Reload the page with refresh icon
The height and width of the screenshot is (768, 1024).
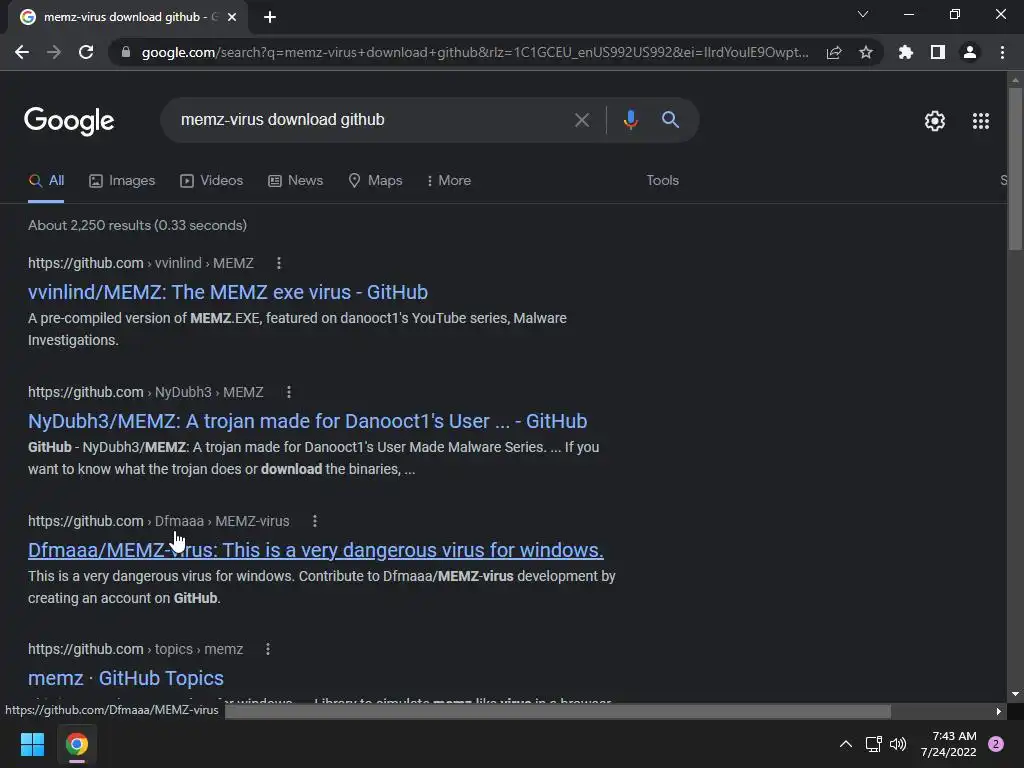pyautogui.click(x=86, y=52)
